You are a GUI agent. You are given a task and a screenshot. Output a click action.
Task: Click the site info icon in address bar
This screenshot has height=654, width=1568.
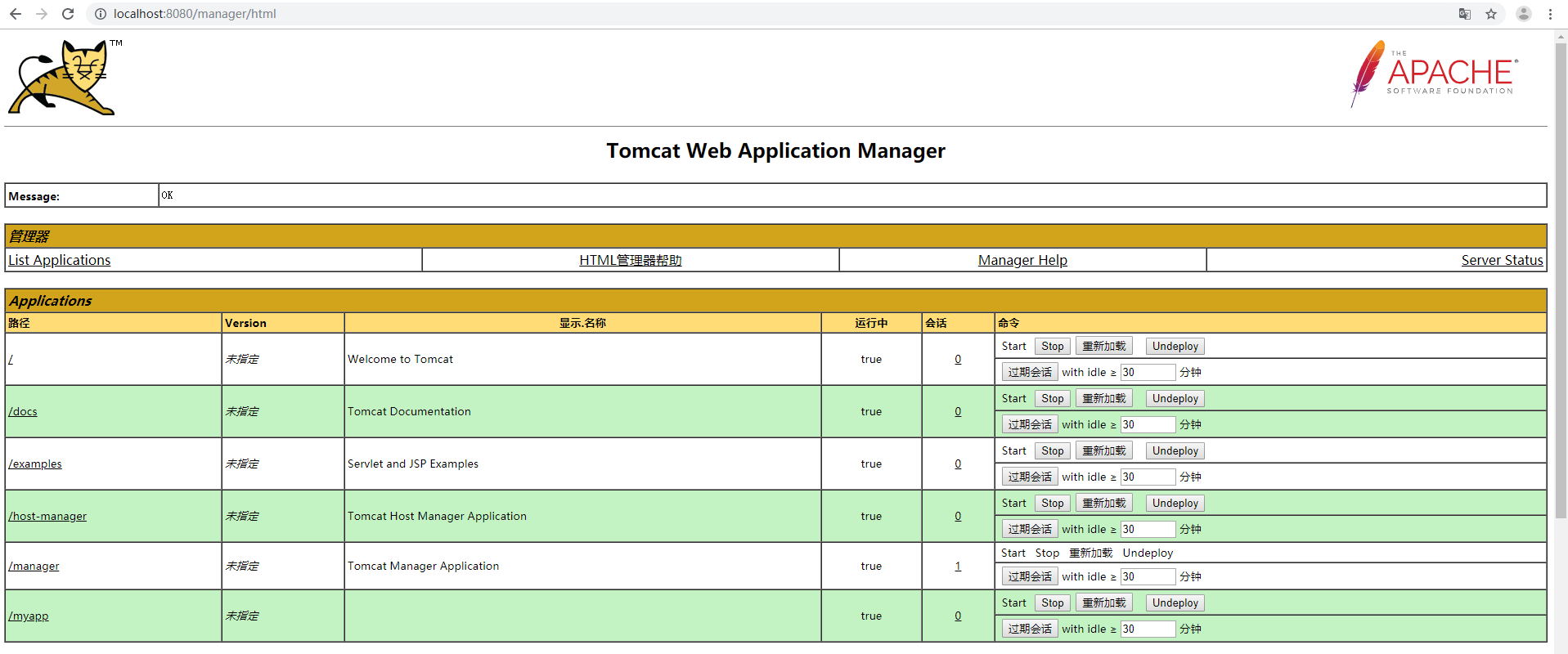pos(101,14)
